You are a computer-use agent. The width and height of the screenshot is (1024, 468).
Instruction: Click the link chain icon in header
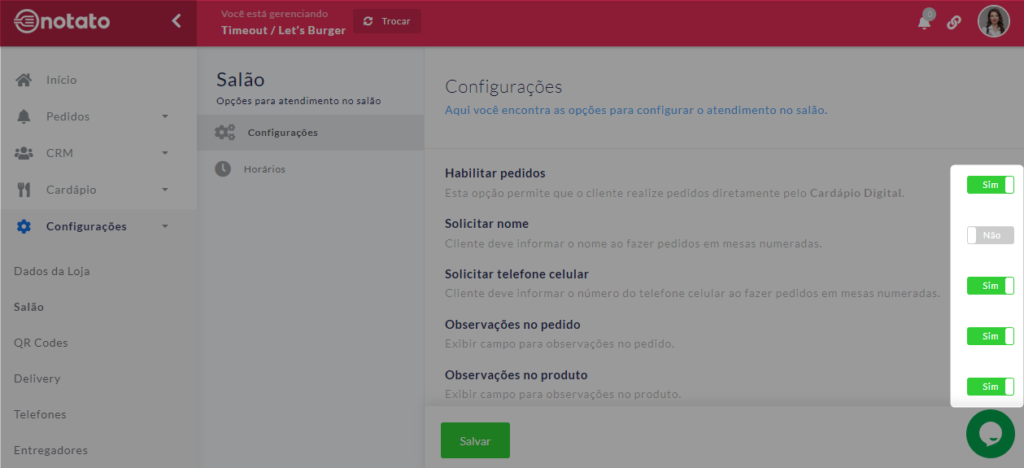[954, 23]
